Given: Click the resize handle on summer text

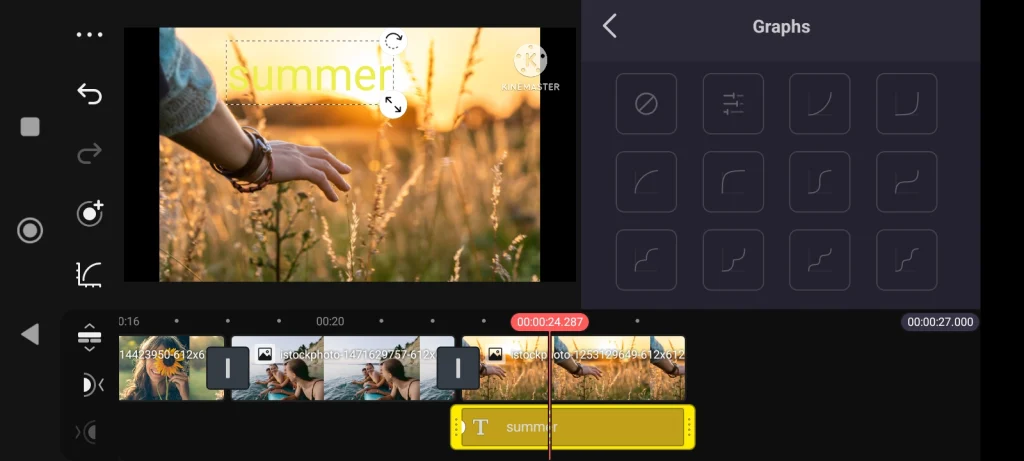Looking at the screenshot, I should pos(394,104).
